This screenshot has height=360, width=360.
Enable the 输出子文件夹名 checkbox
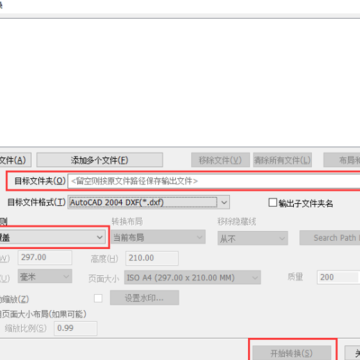[x=273, y=203]
